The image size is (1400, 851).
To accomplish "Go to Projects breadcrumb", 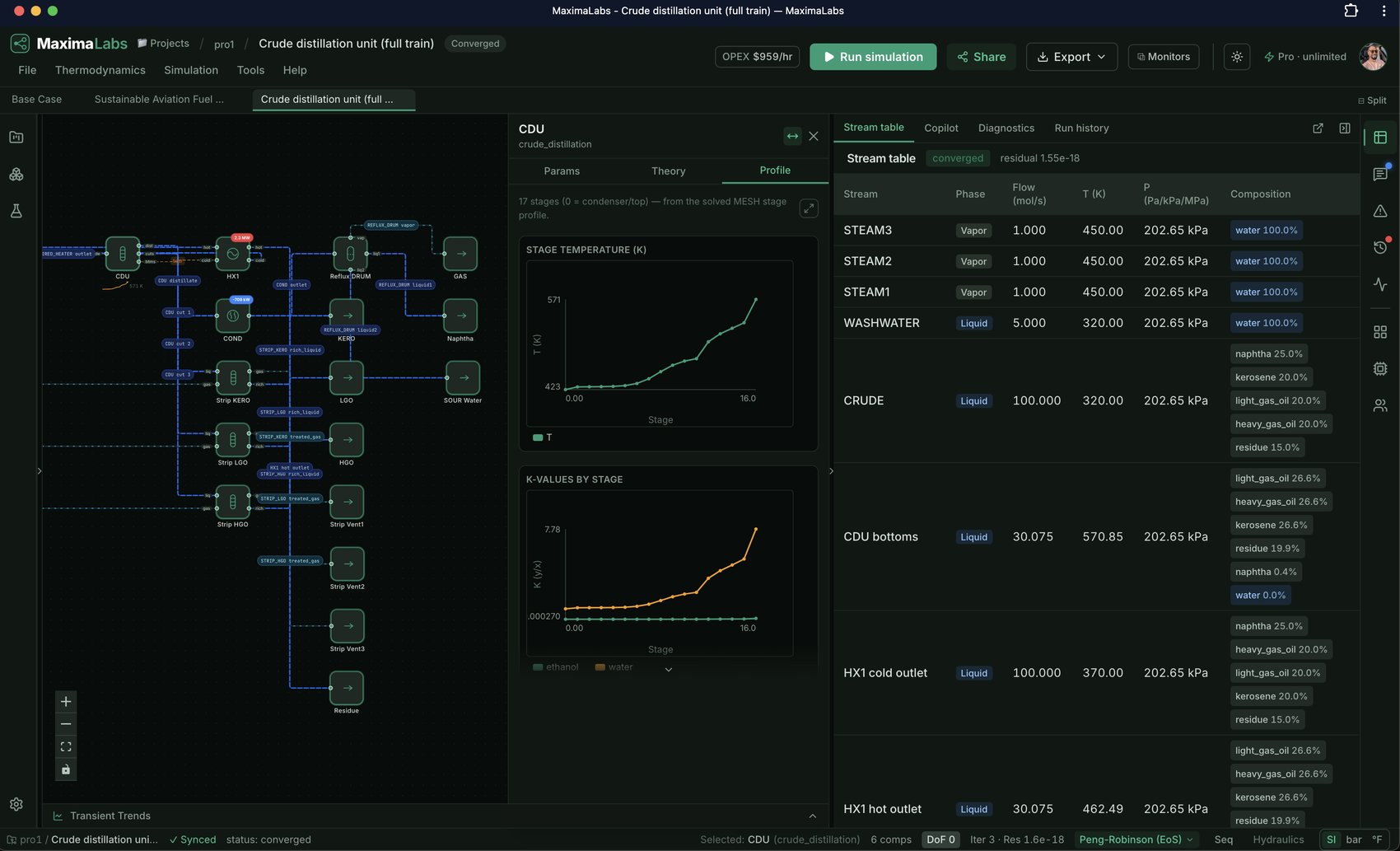I will (x=163, y=44).
